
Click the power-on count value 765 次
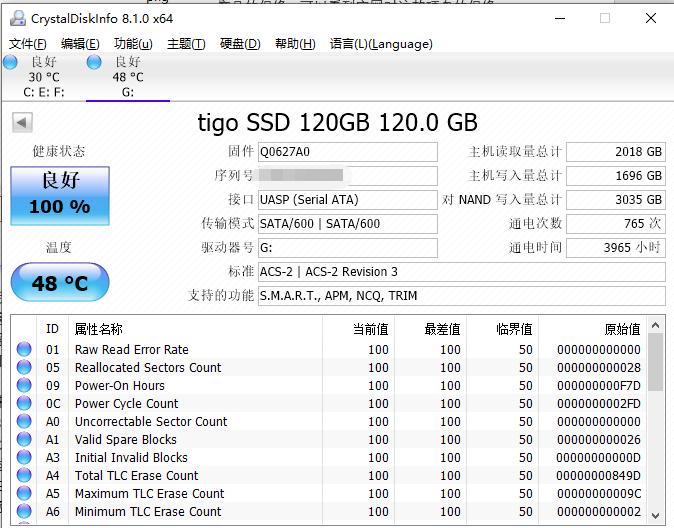[616, 224]
